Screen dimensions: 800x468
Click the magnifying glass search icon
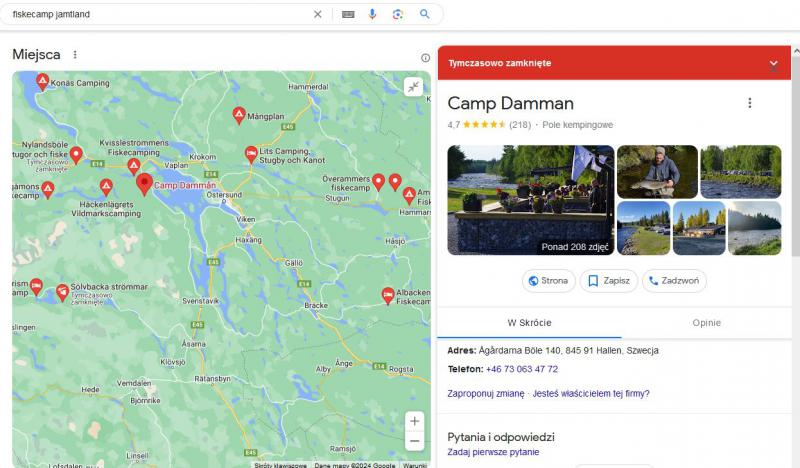424,14
